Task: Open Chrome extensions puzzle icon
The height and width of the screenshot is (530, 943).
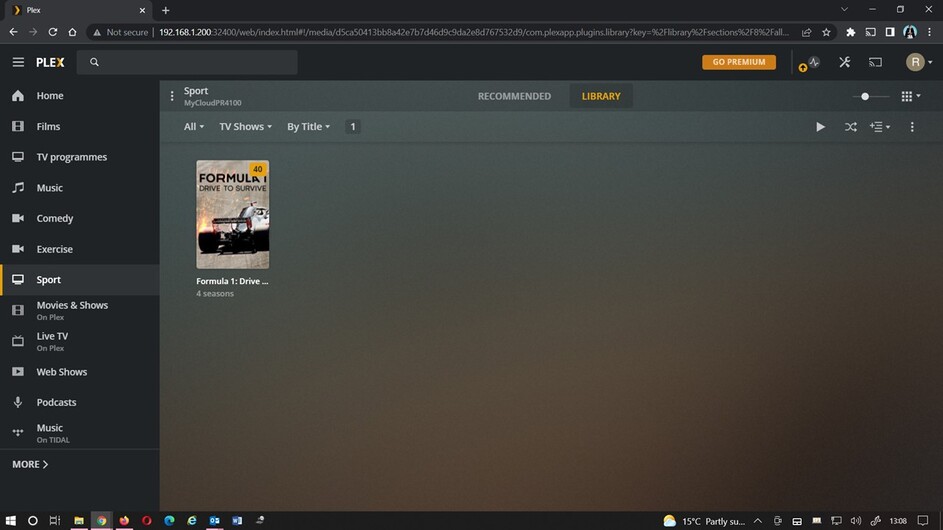Action: [x=850, y=32]
